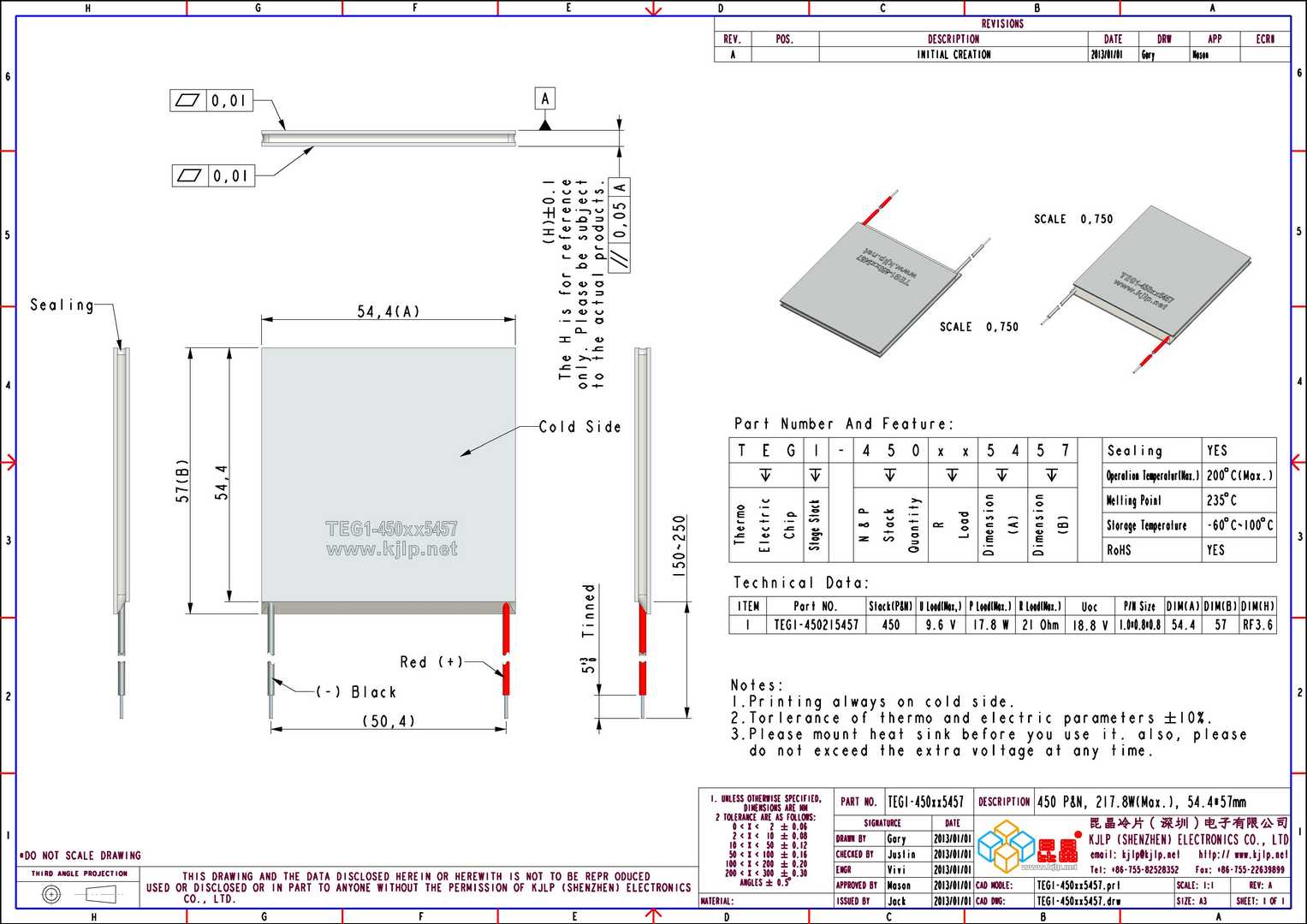Image resolution: width=1307 pixels, height=924 pixels.
Task: Select the 21 Ohm load resistance value
Action: [x=1041, y=625]
